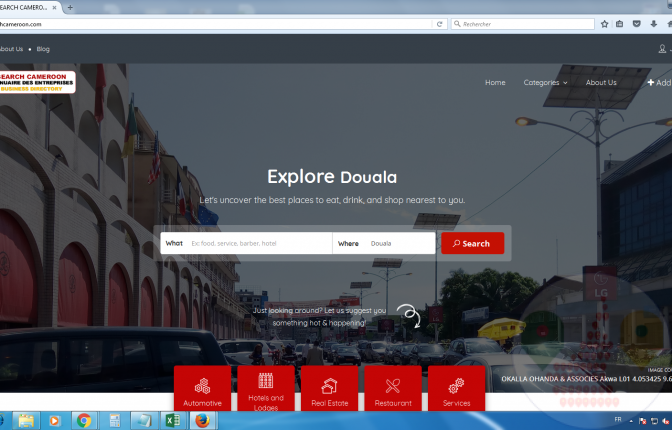Click the user account icon in top bar
This screenshot has height=430, width=672.
click(x=662, y=49)
